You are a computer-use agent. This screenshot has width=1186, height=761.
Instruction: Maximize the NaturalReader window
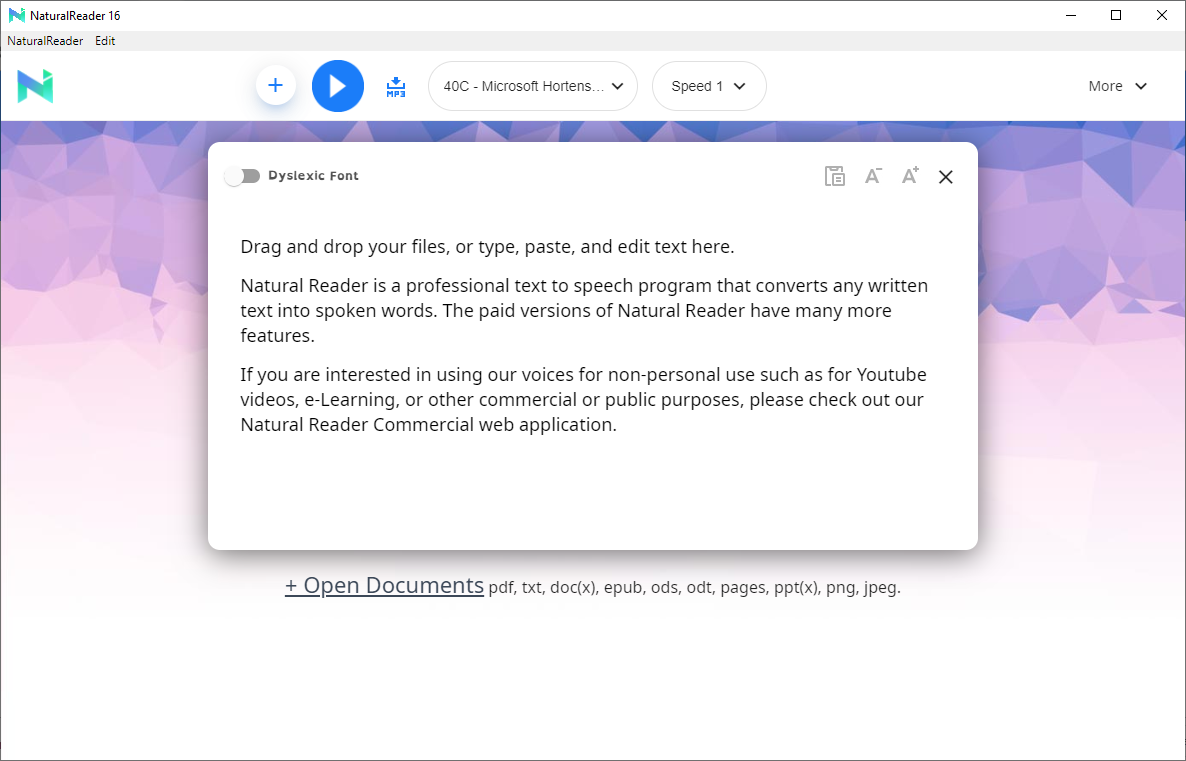[x=1116, y=15]
